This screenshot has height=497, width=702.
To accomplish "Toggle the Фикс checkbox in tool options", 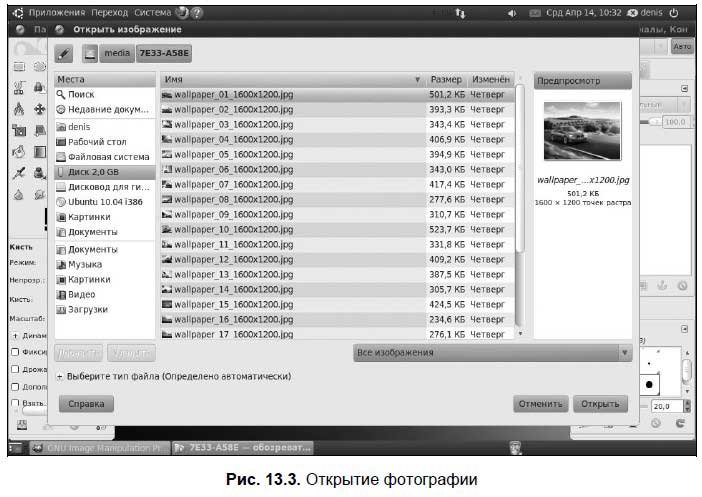I will pos(15,352).
